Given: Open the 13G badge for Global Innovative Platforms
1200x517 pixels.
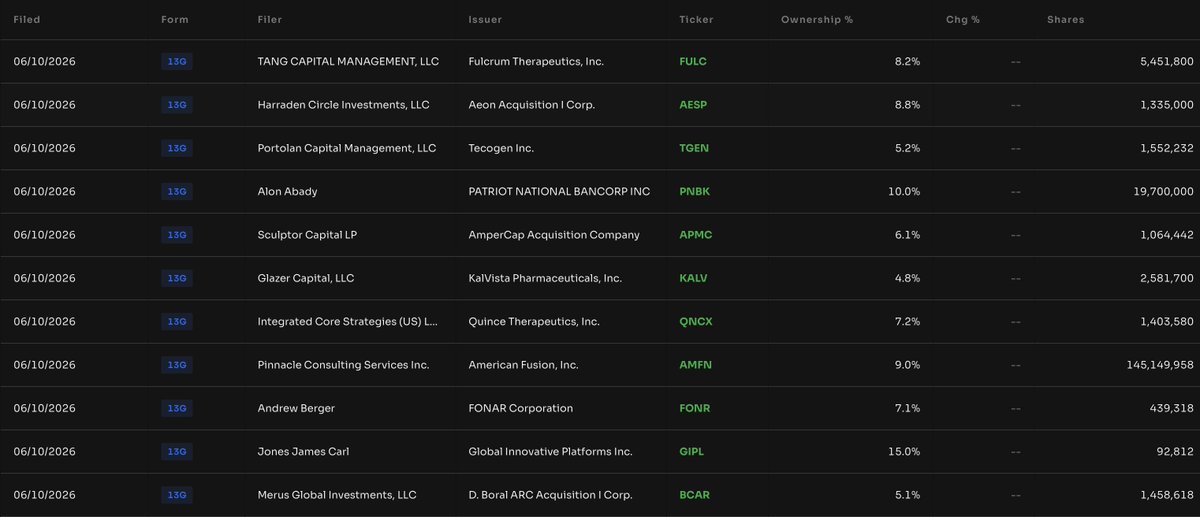Looking at the screenshot, I should point(176,452).
